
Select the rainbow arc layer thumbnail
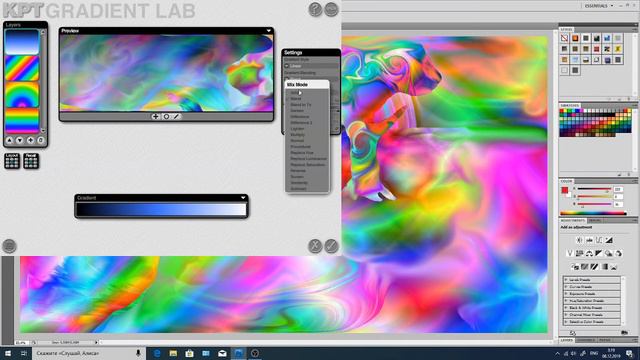tap(22, 95)
